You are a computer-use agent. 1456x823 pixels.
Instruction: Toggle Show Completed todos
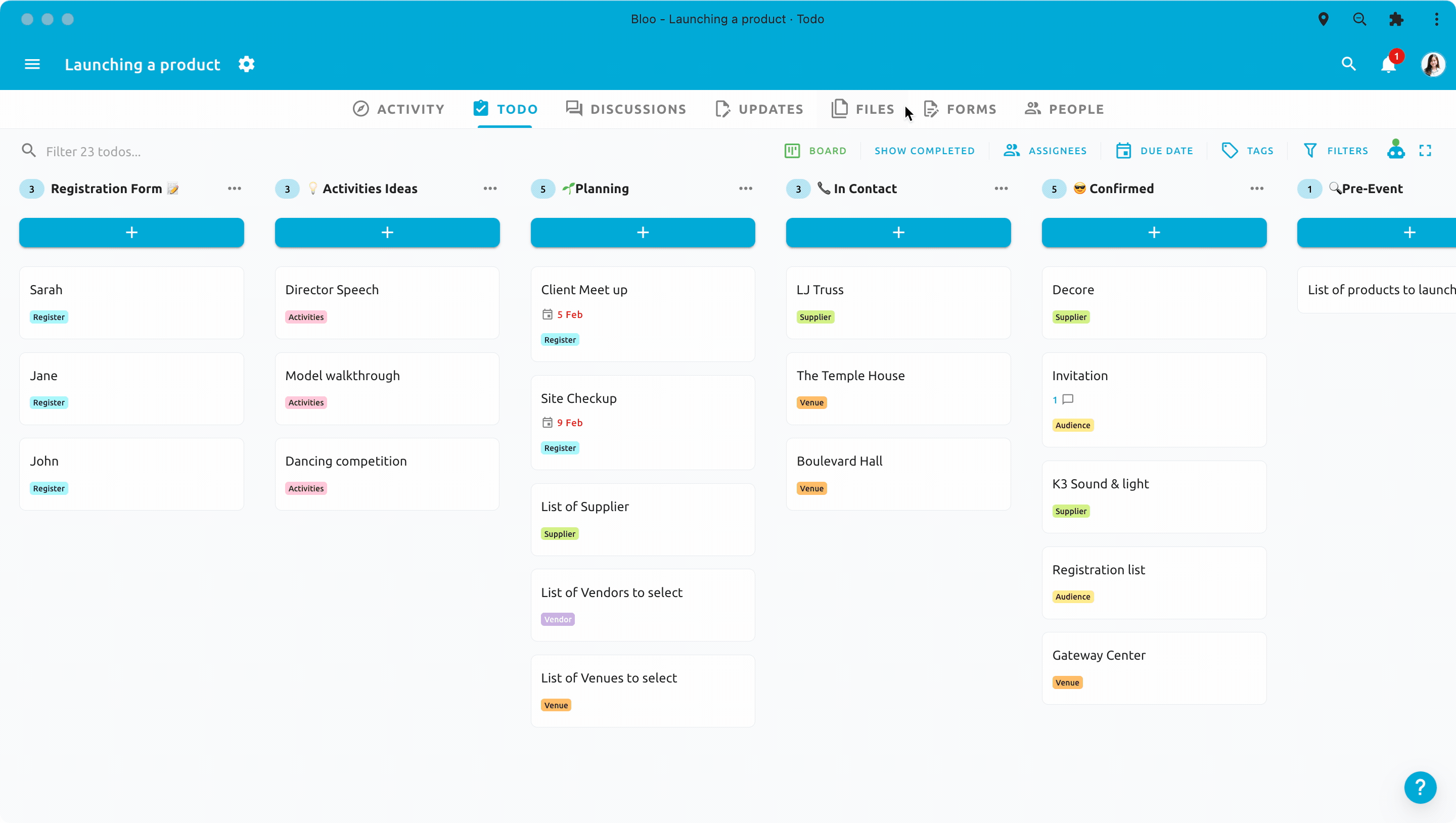pos(924,151)
